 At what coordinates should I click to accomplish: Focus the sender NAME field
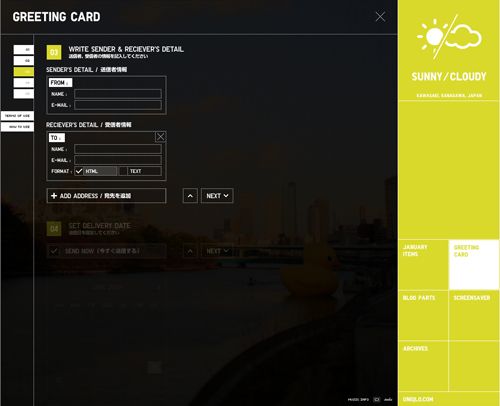click(x=118, y=94)
